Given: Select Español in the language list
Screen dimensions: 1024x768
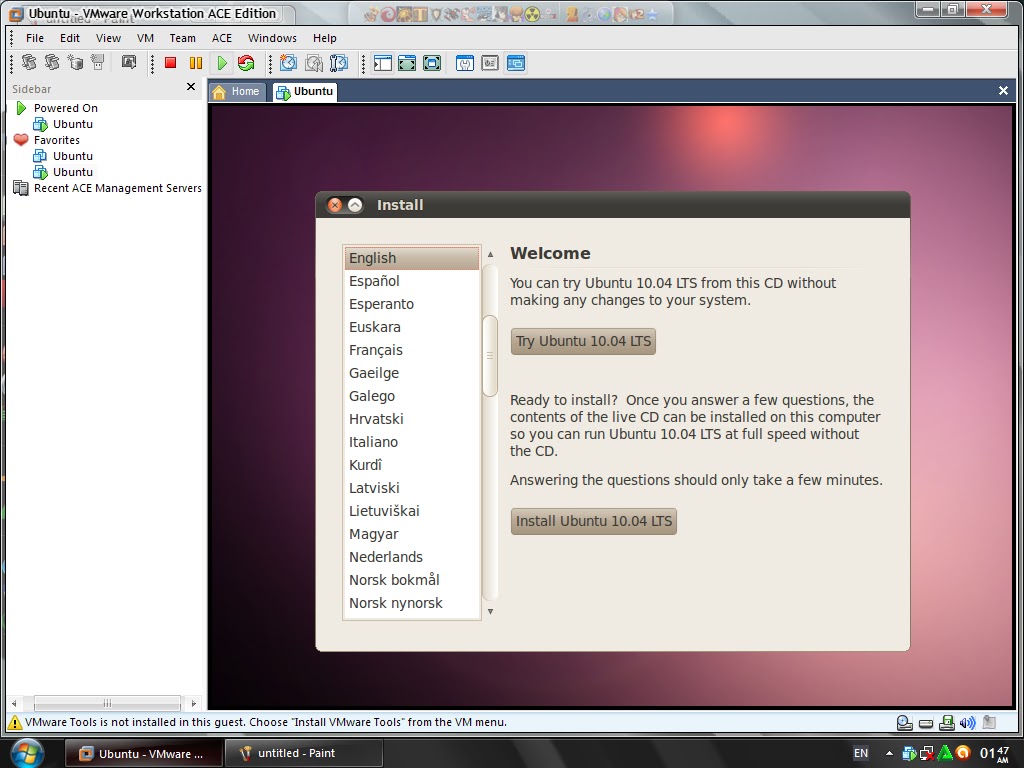Looking at the screenshot, I should [x=411, y=281].
